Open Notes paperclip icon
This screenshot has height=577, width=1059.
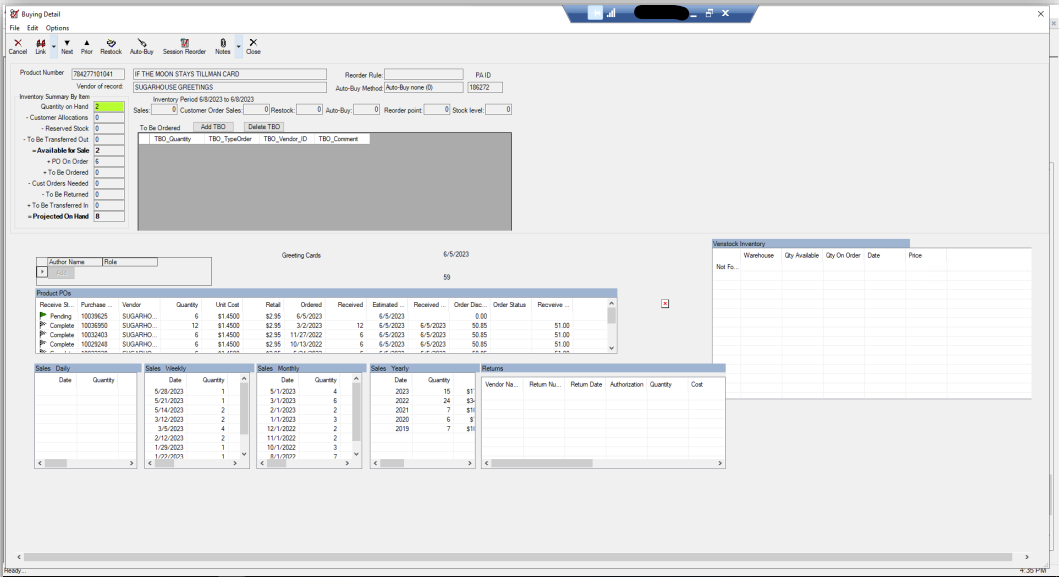(x=223, y=43)
